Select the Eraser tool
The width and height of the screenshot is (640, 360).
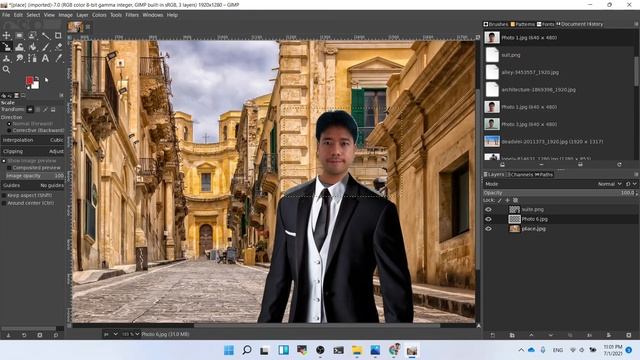click(x=58, y=47)
